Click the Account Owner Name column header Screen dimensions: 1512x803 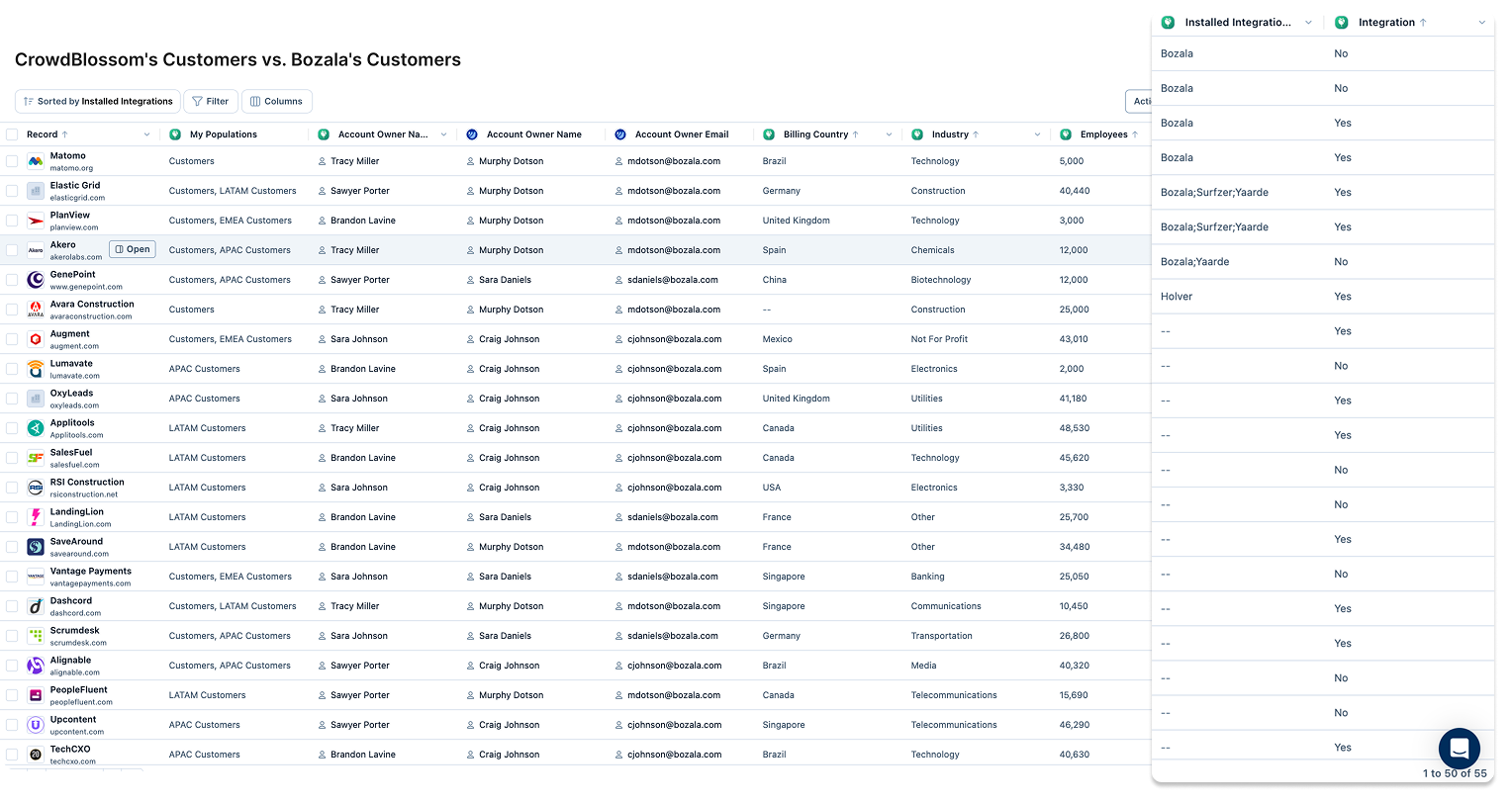[533, 134]
